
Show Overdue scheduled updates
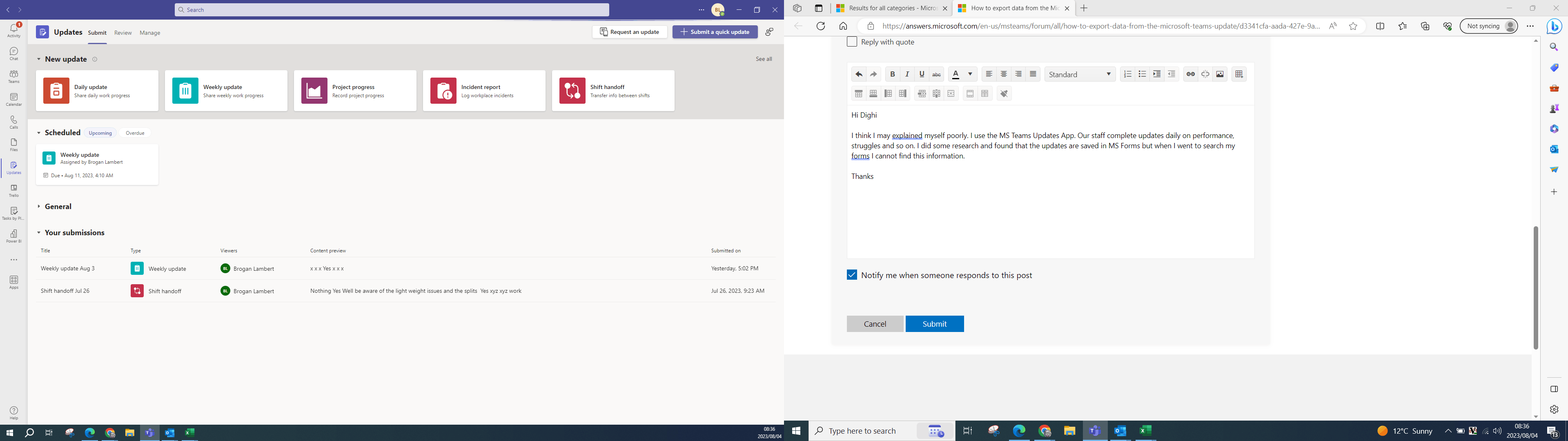pos(135,133)
